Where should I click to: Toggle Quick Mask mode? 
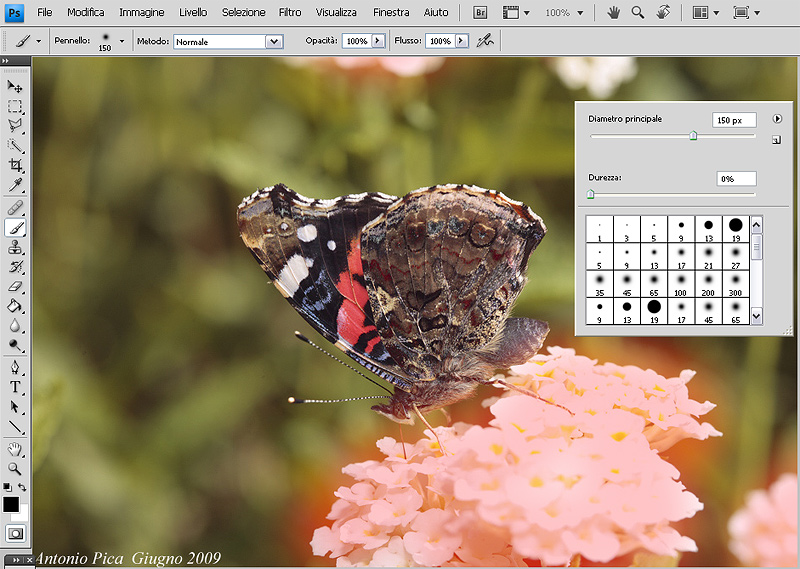(15, 534)
